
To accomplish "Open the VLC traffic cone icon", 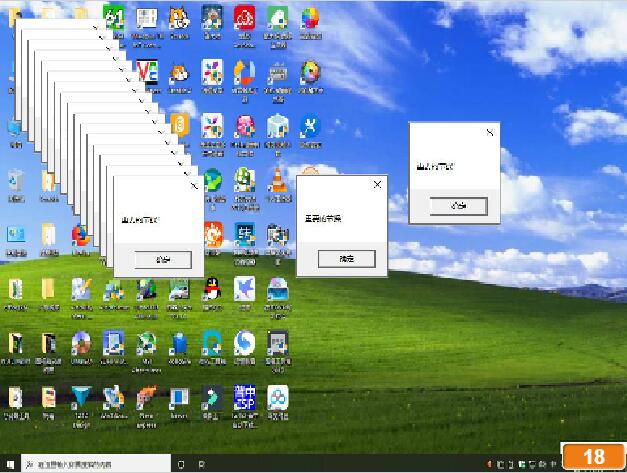I will [x=278, y=180].
